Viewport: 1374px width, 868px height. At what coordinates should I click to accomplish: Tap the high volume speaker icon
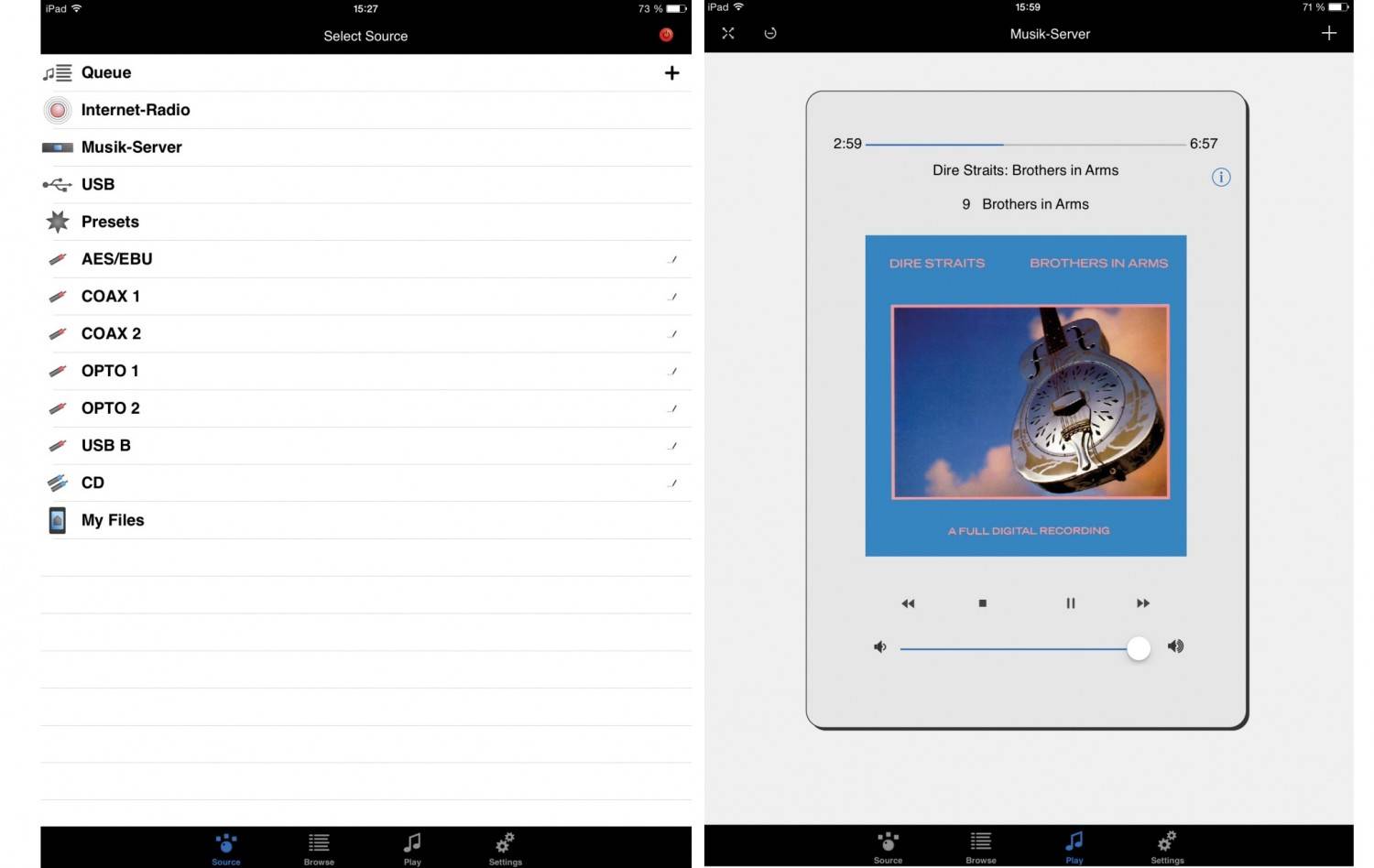click(x=1176, y=646)
